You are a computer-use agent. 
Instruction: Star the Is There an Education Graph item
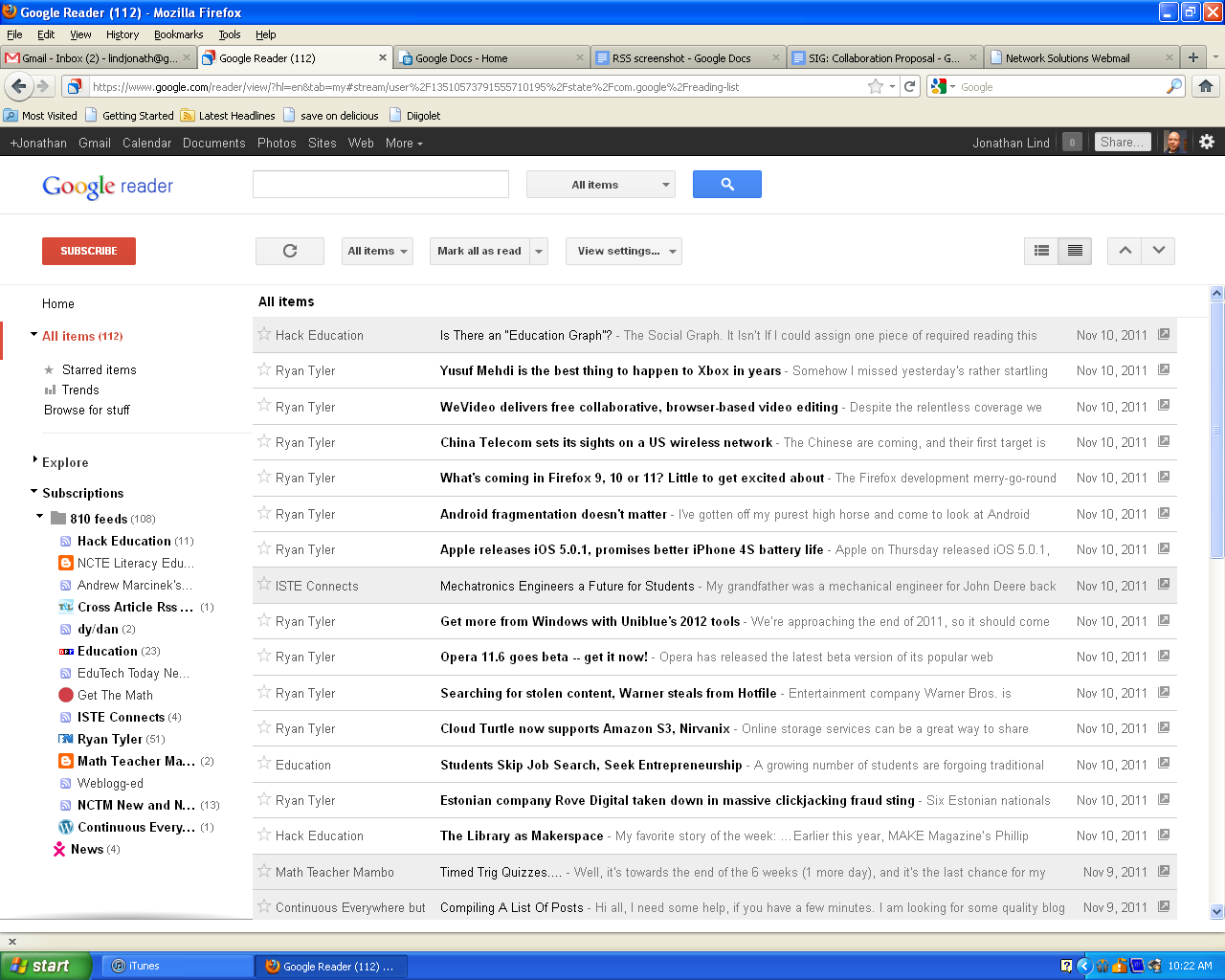click(x=264, y=334)
